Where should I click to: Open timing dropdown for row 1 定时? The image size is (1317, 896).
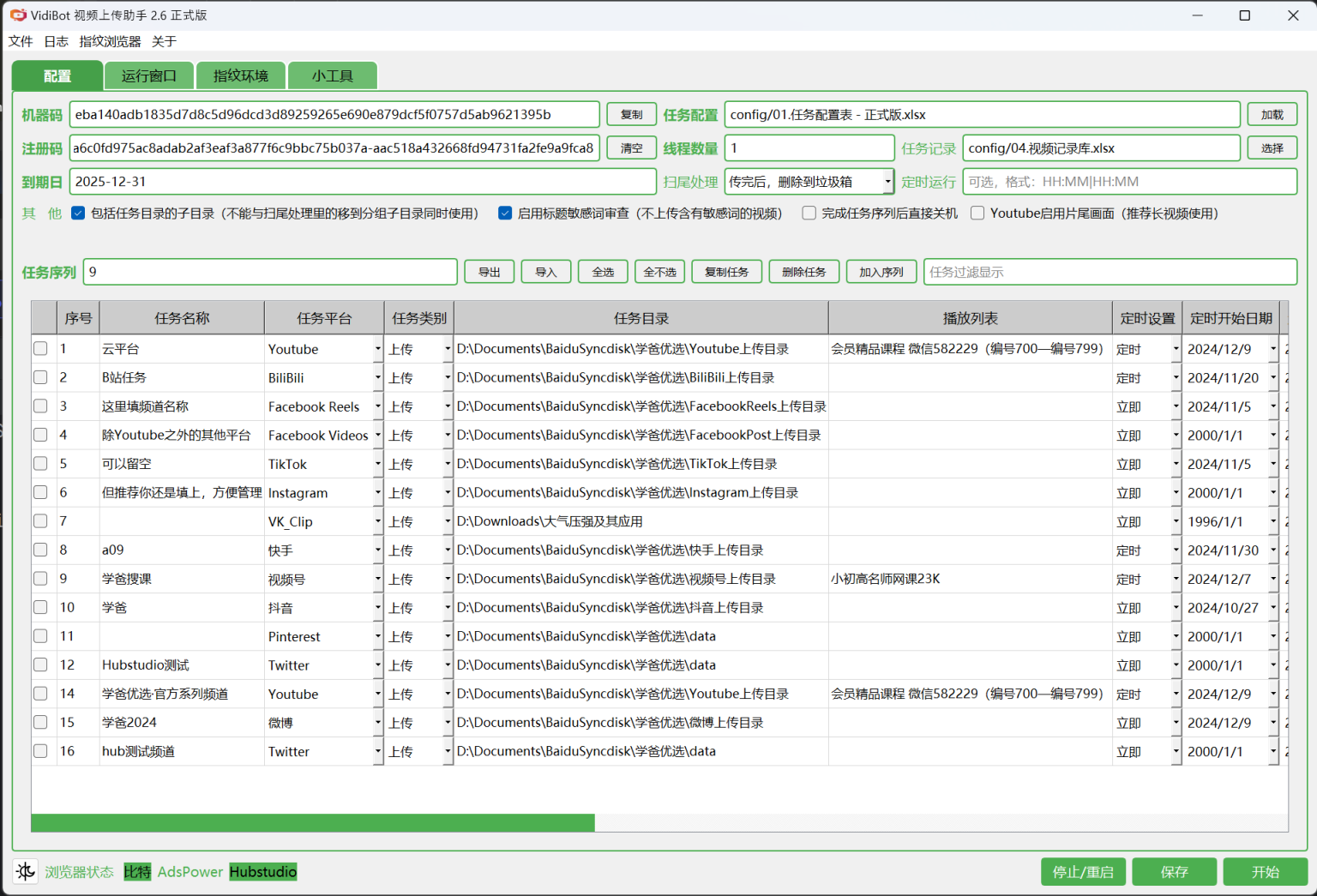click(1176, 349)
